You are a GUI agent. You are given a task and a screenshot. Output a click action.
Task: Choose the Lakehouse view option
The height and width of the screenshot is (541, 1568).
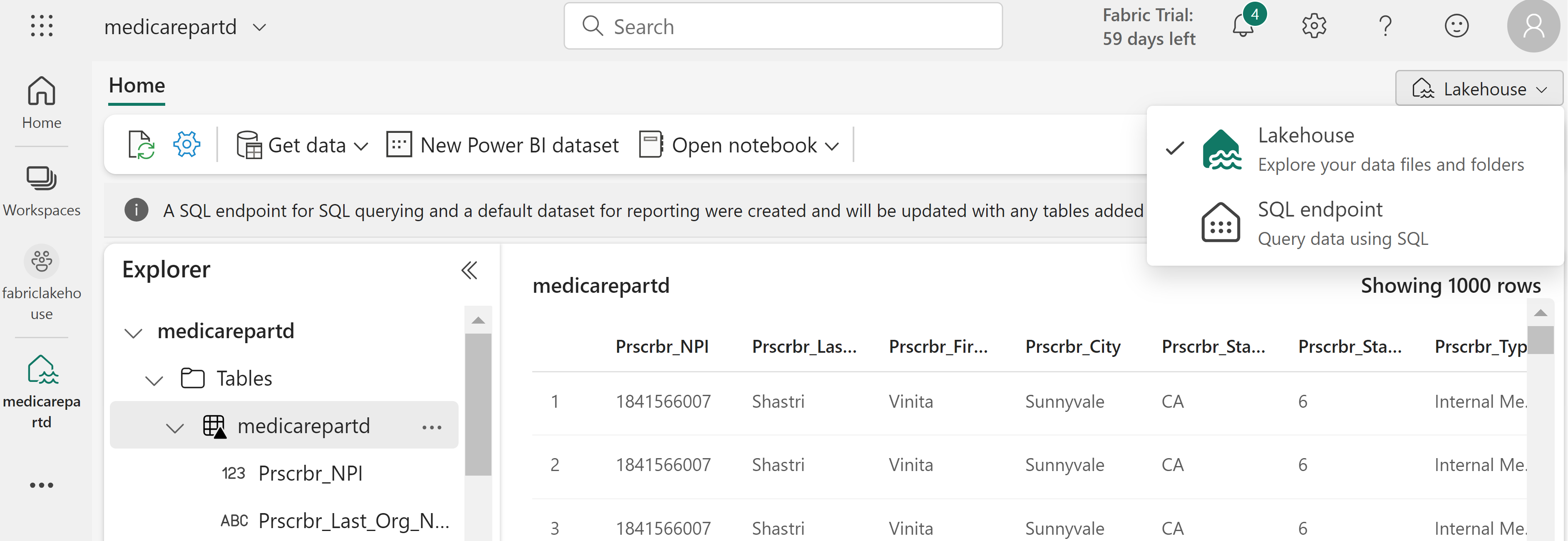pos(1355,149)
